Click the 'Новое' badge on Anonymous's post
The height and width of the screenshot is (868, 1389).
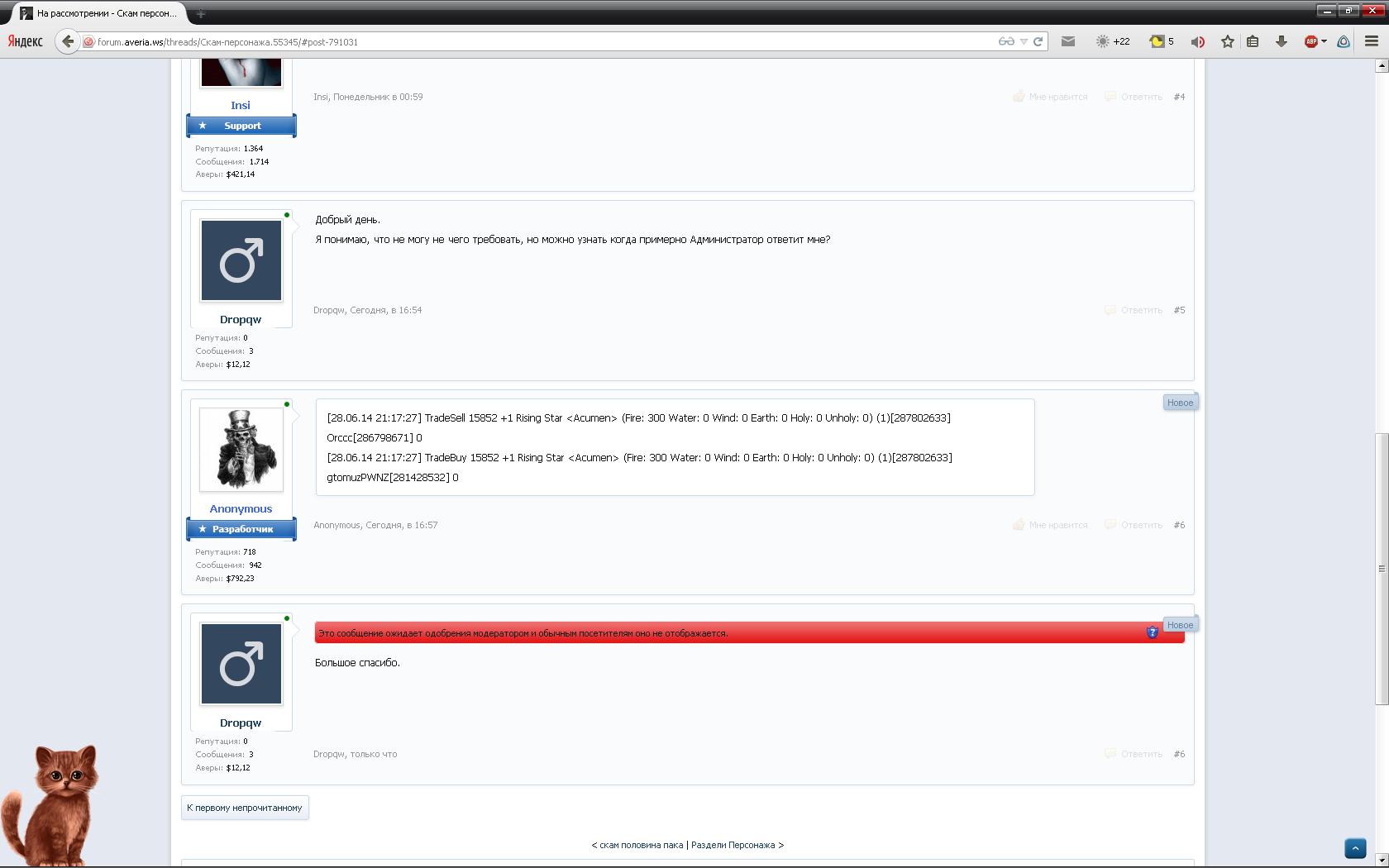(x=1180, y=403)
